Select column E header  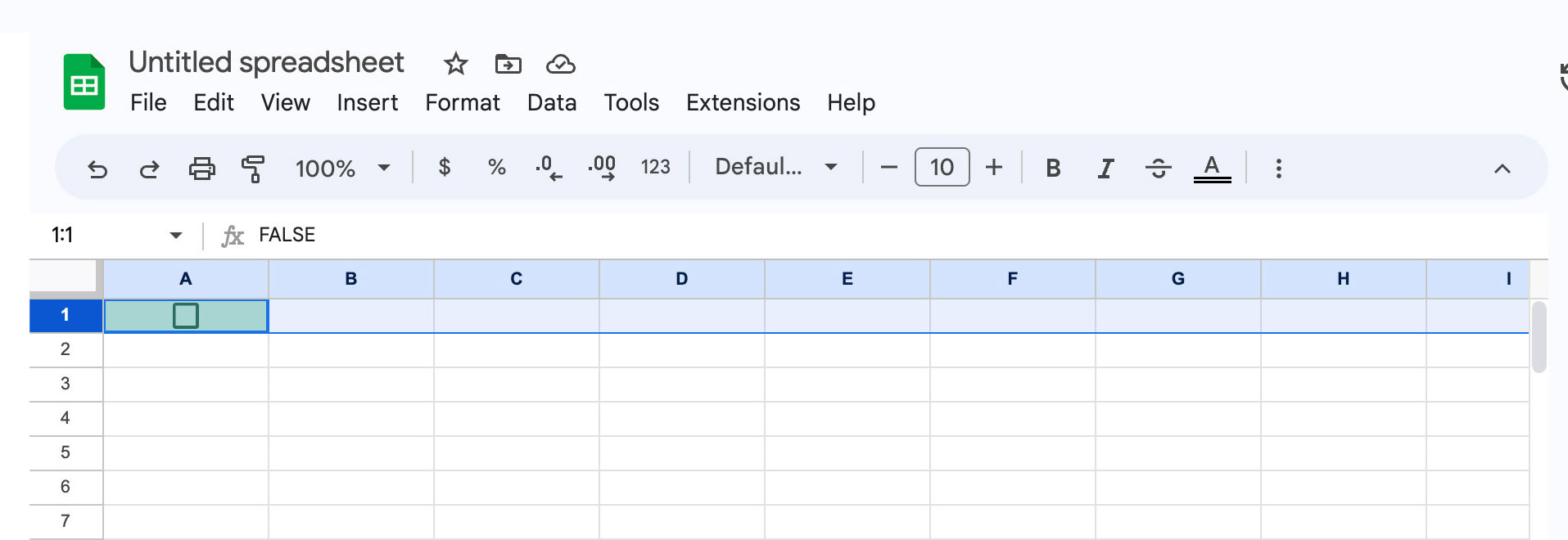click(x=847, y=279)
